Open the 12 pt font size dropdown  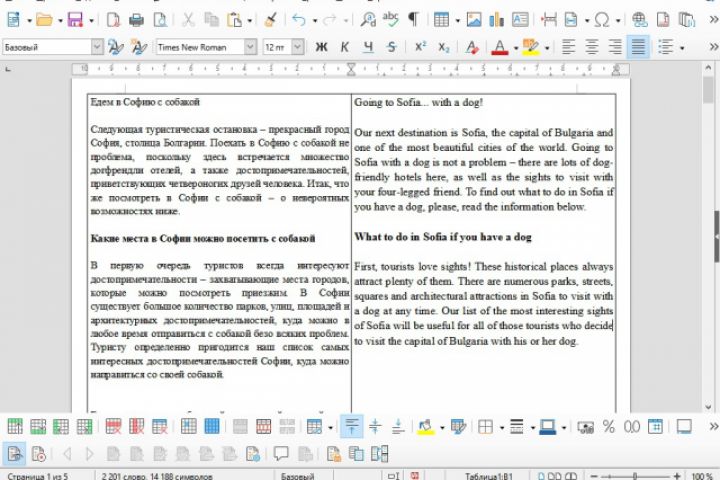pos(298,47)
